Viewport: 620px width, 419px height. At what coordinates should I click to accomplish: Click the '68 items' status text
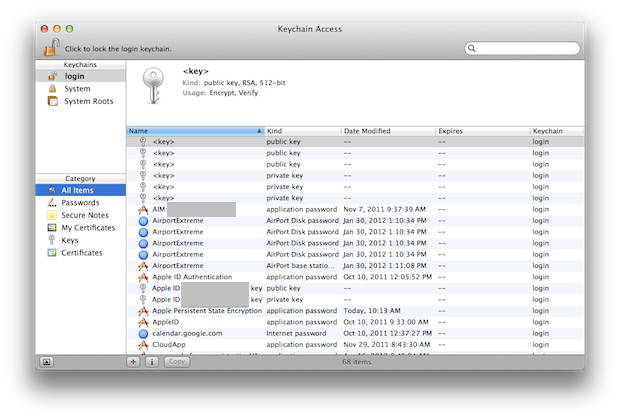tap(356, 362)
